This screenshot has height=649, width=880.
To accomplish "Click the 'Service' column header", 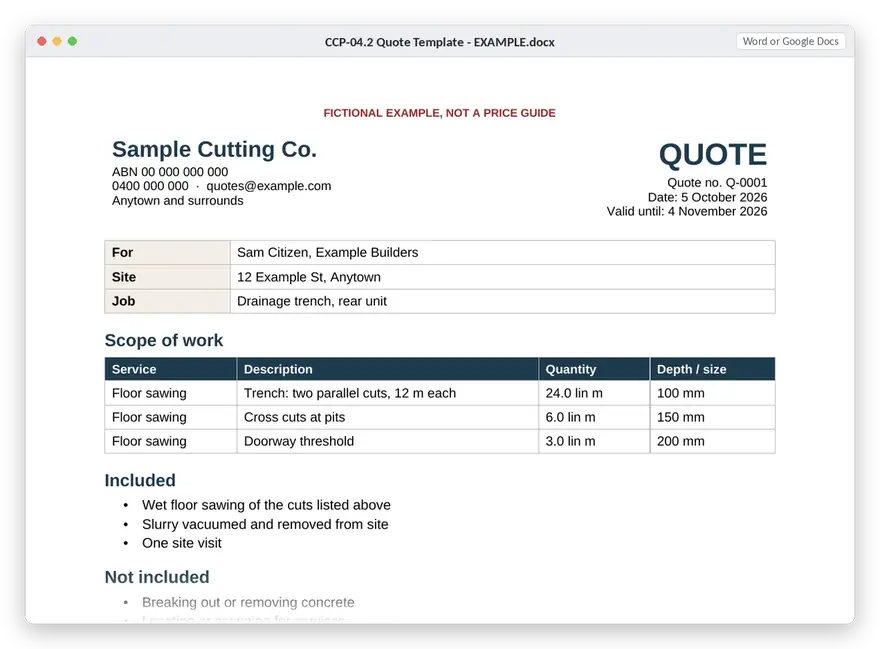I will 171,369.
